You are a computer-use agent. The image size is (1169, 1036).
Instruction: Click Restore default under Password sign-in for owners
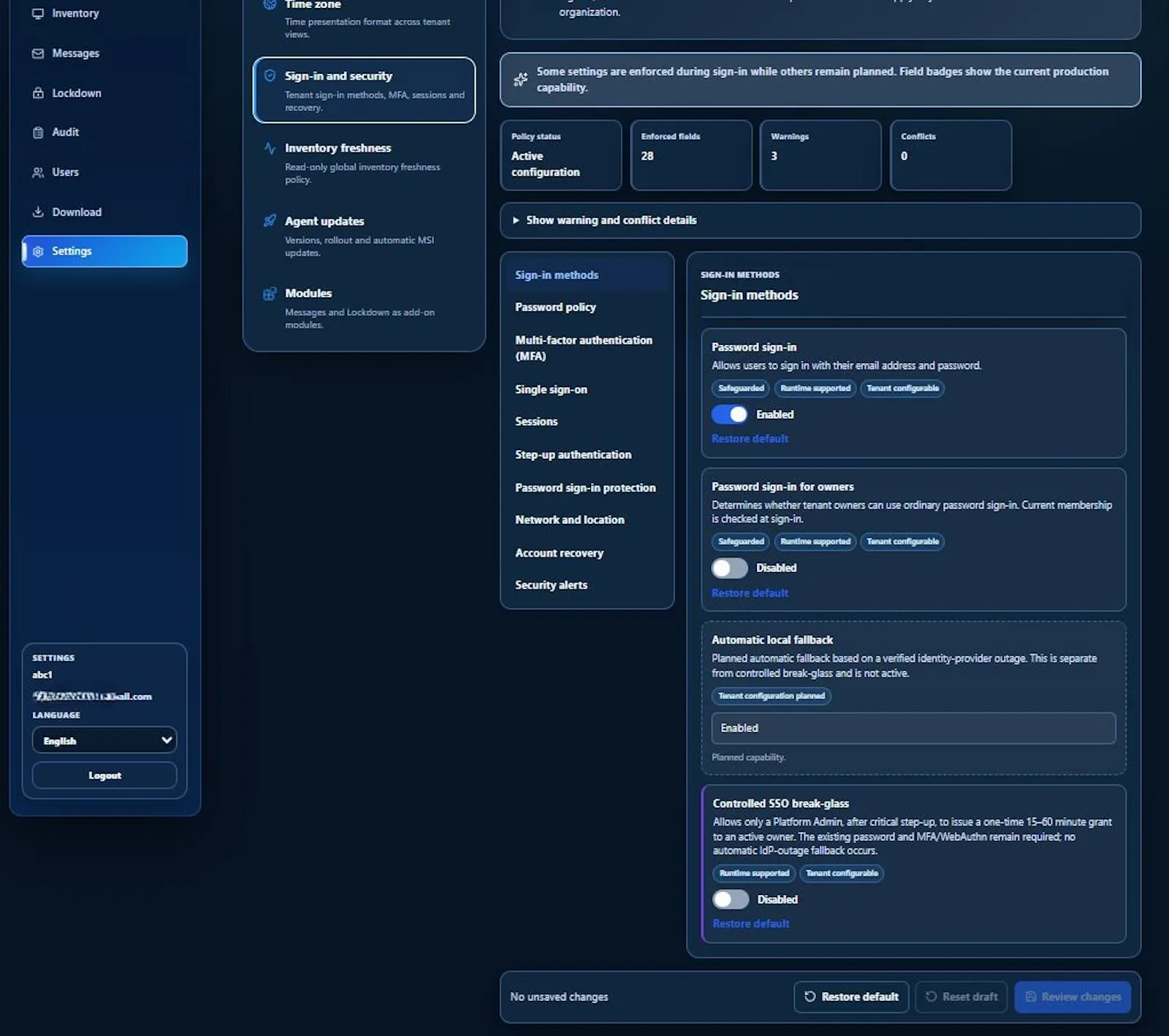pos(750,593)
